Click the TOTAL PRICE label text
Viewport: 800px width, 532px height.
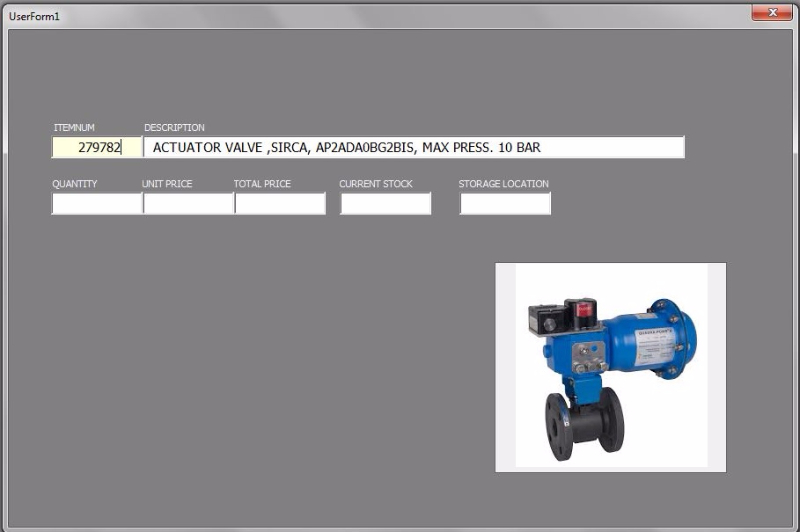tap(262, 184)
